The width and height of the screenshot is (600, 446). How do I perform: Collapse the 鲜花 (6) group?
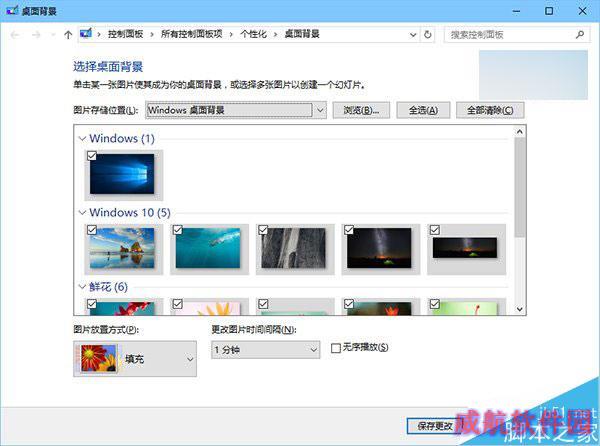(82, 287)
